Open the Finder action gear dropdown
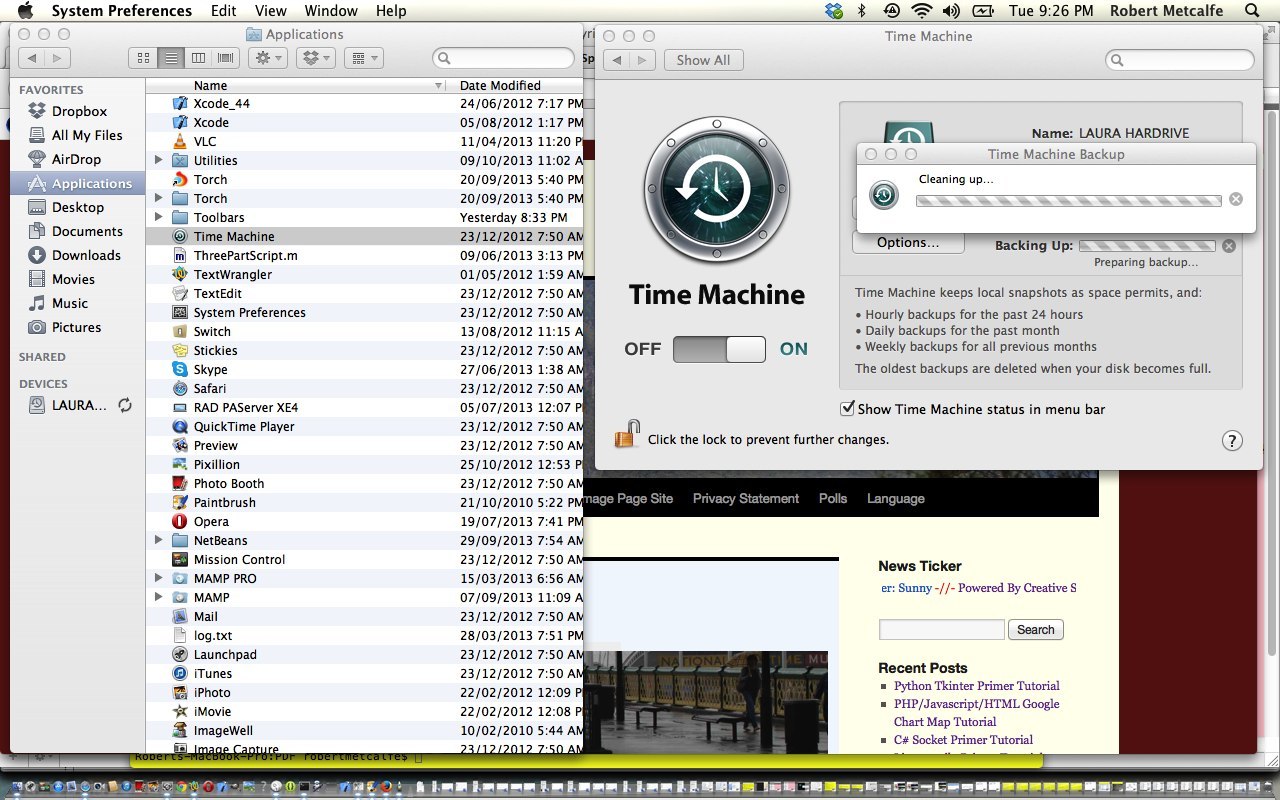 [x=268, y=59]
